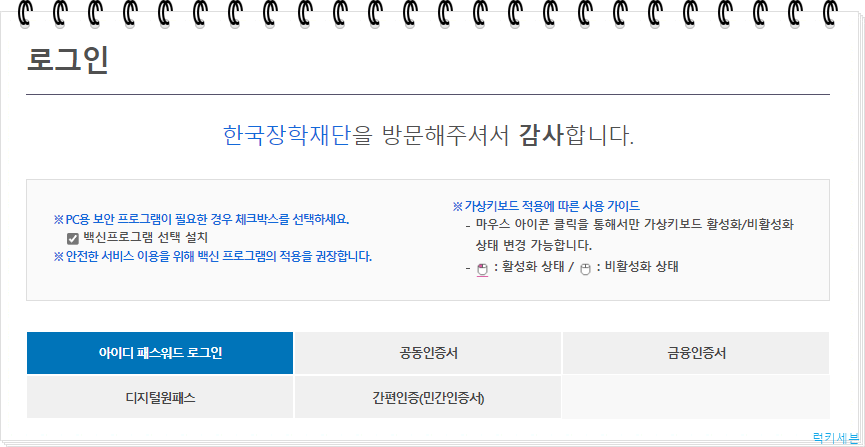Toggle the 백신프로그램 선택 설치 checkbox
This screenshot has width=865, height=447.
click(72, 239)
